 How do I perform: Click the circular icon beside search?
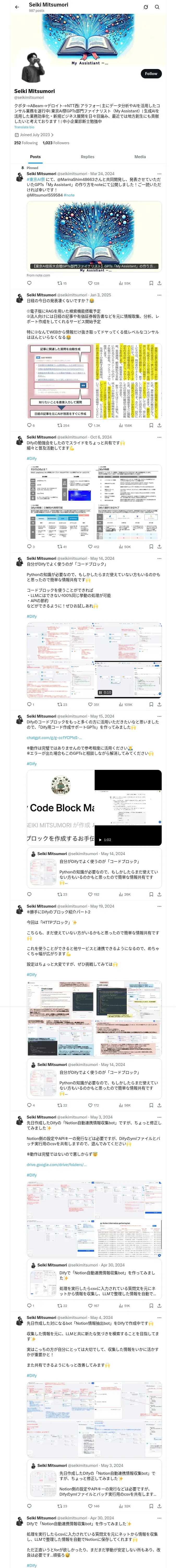[146, 7]
